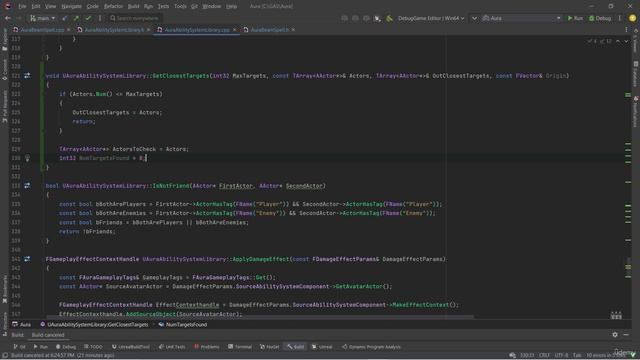The image size is (640, 360).
Task: Open the Git tool window
Action: click(20, 347)
